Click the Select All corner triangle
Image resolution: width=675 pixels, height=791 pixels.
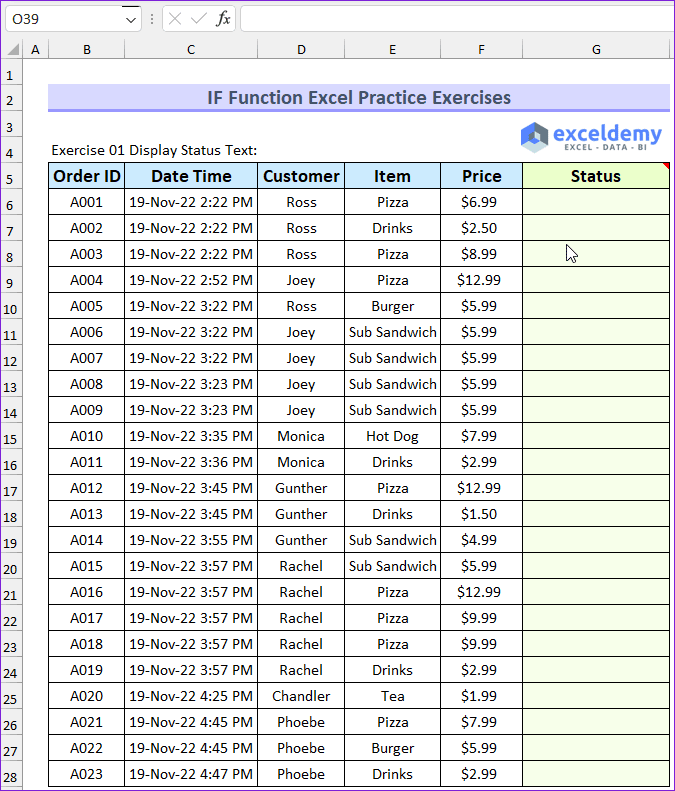(x=12, y=50)
